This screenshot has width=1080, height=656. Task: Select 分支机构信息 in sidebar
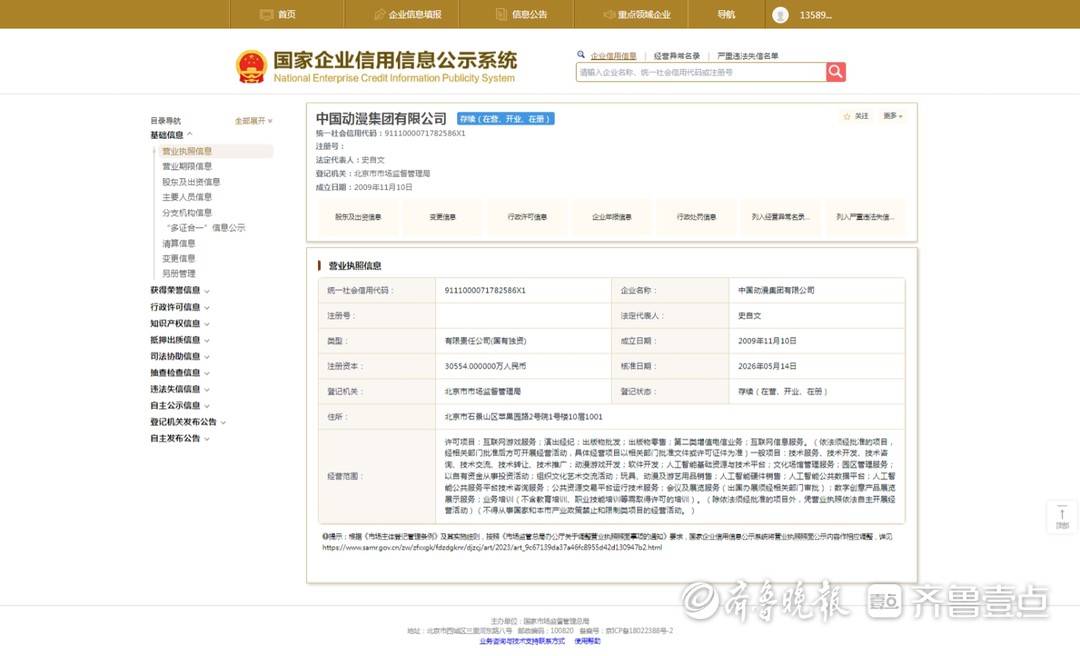click(187, 213)
